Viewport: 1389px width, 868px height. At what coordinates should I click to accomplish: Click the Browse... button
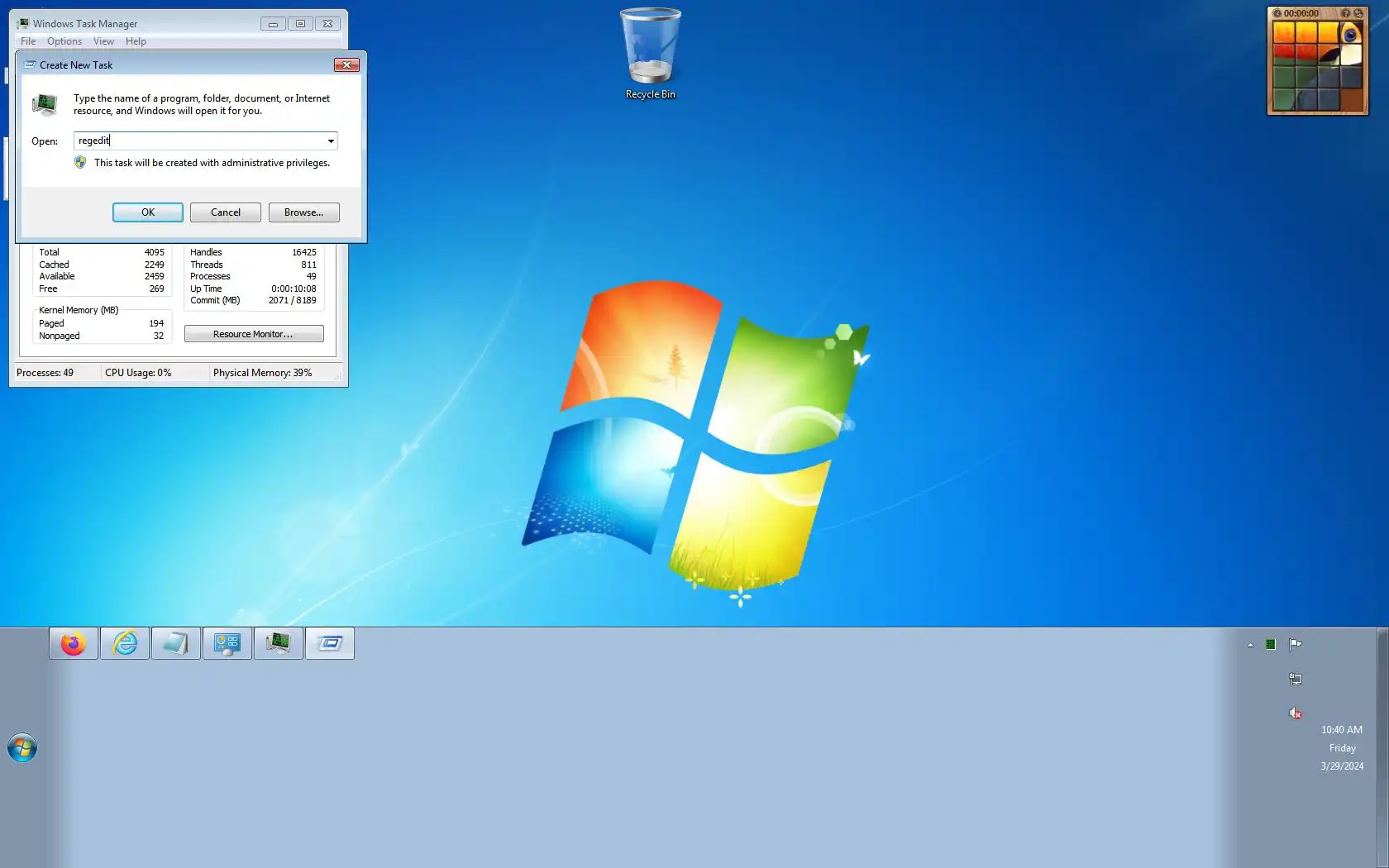pos(303,212)
